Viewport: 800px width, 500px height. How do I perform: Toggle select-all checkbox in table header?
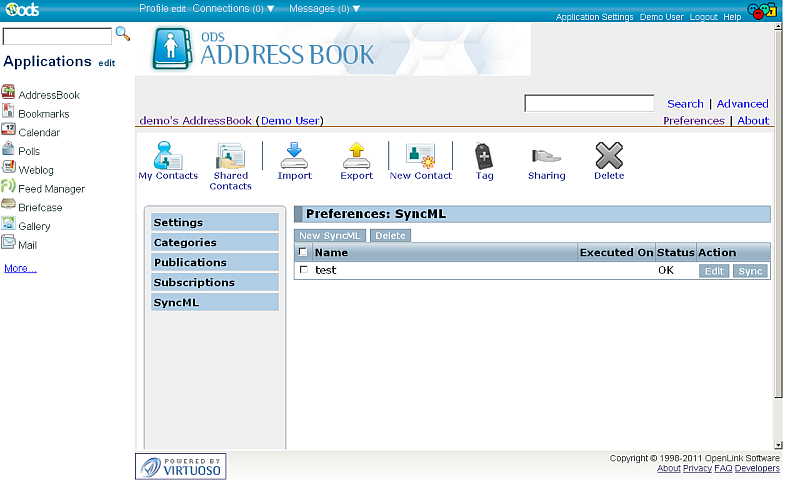(x=303, y=252)
